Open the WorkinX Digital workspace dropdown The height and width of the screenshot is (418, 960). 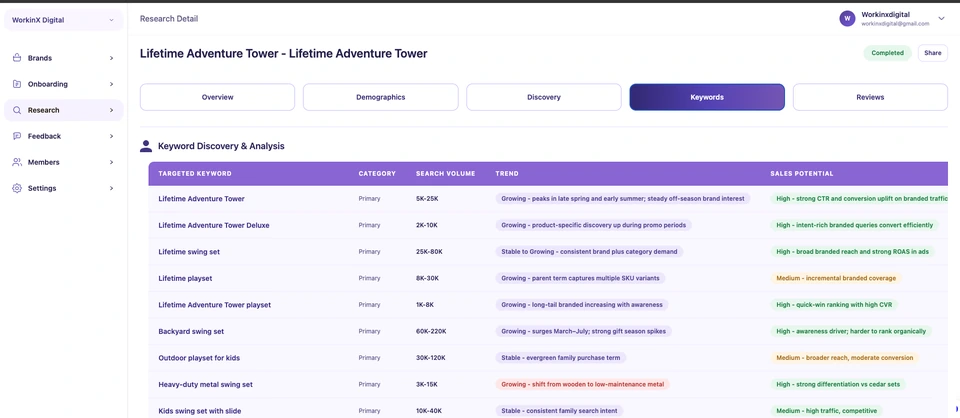tap(64, 20)
